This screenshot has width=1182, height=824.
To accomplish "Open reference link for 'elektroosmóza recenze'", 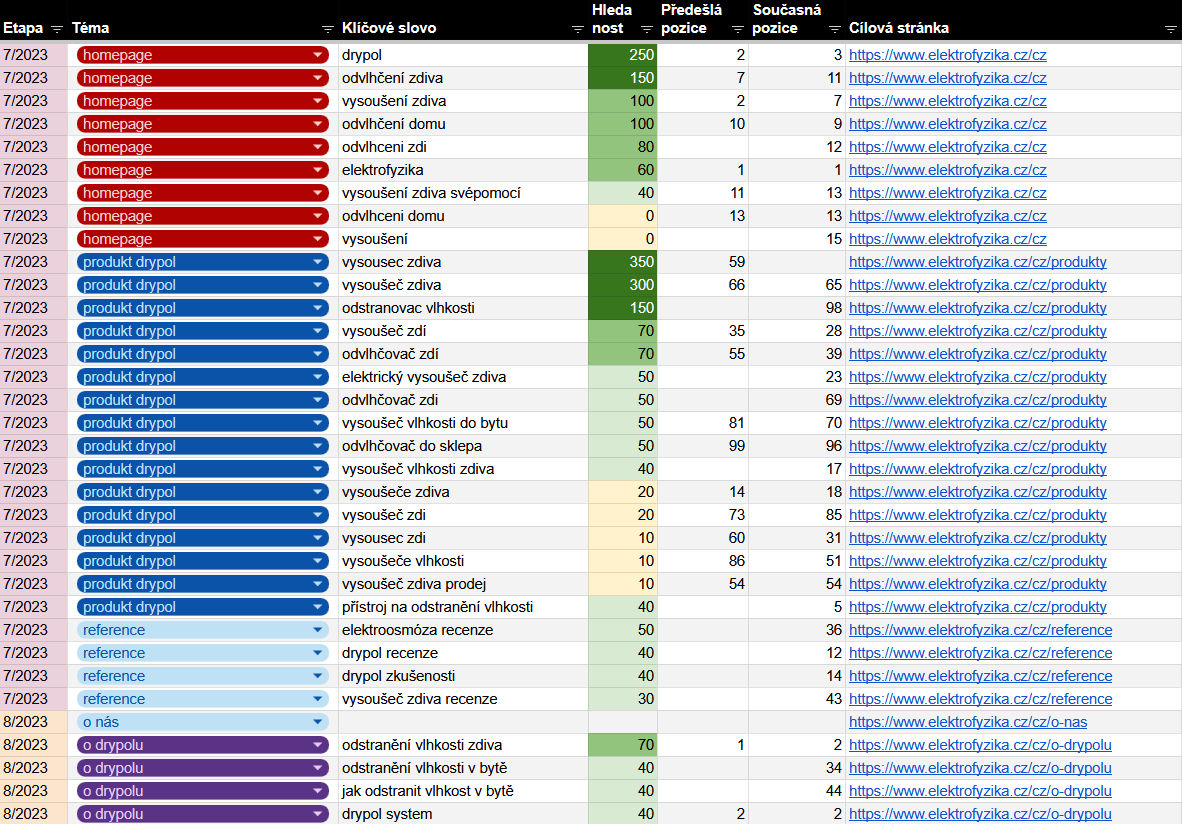I will tap(980, 630).
